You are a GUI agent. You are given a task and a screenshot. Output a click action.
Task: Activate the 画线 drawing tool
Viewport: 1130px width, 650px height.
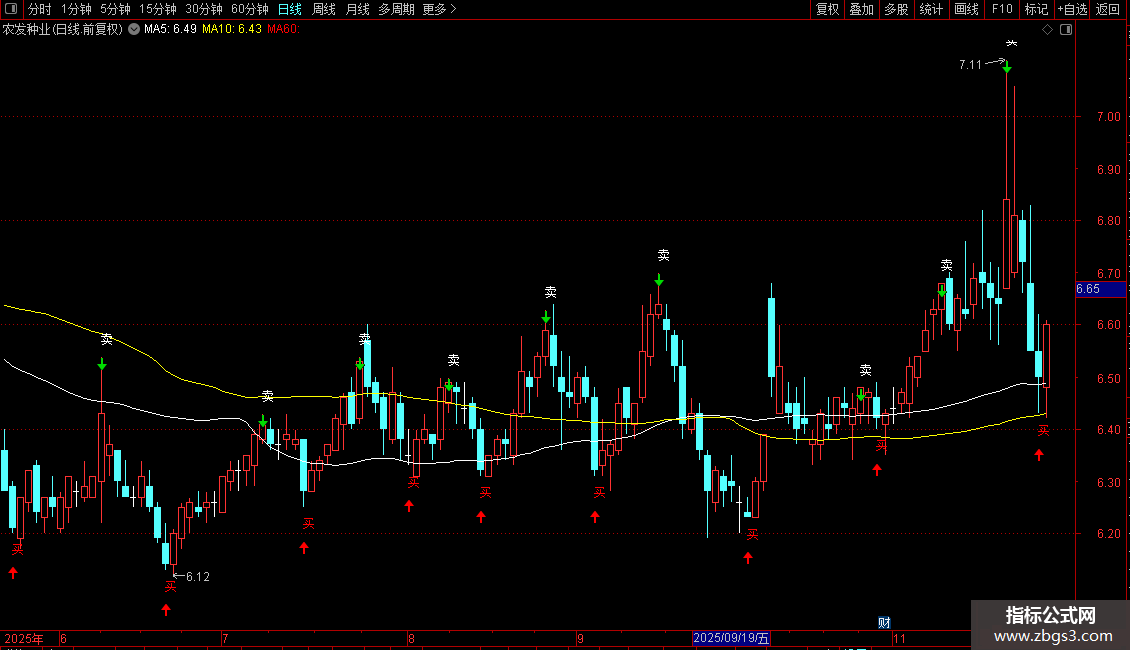coord(966,9)
